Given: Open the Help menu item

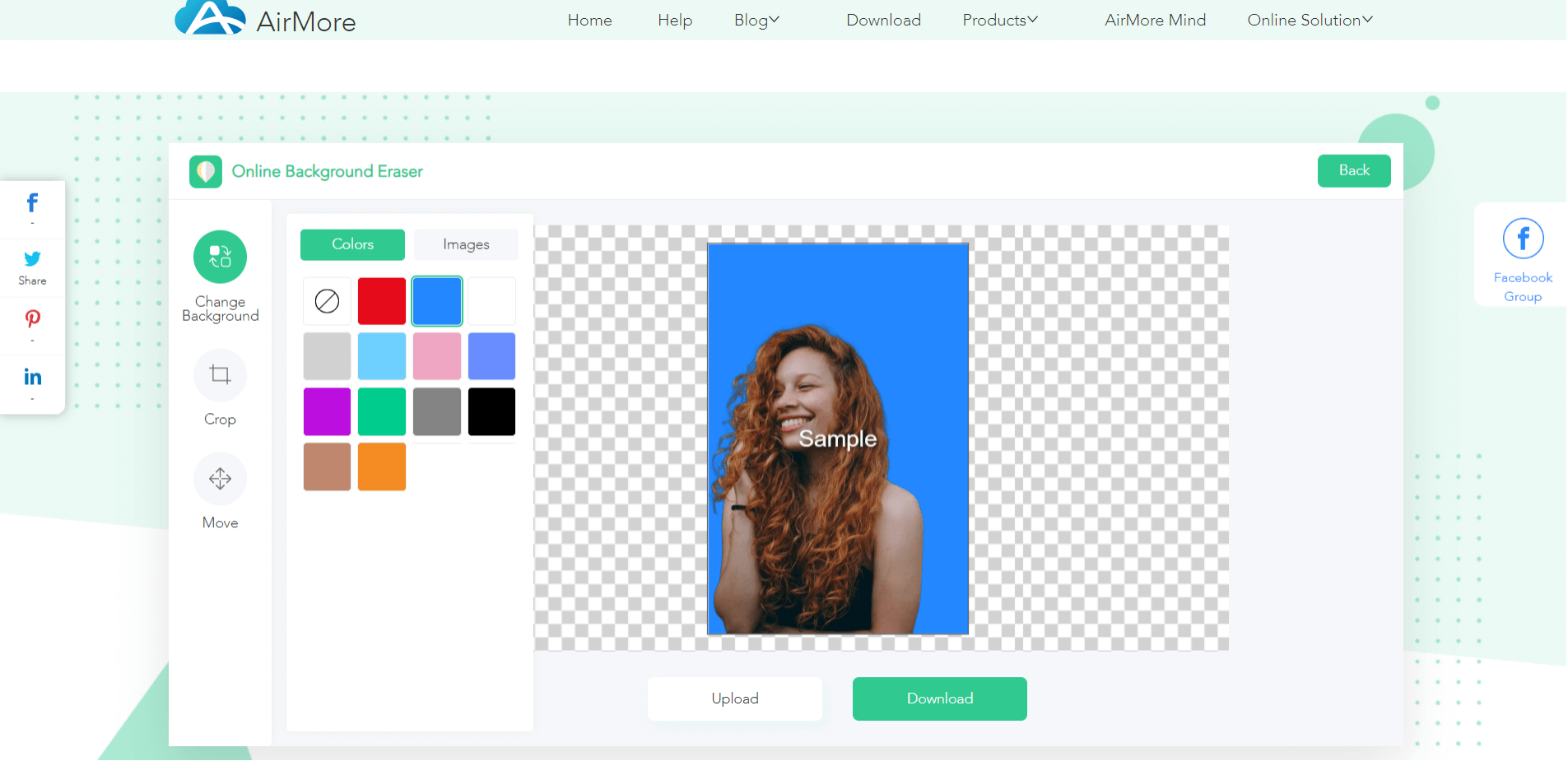Looking at the screenshot, I should pos(675,20).
